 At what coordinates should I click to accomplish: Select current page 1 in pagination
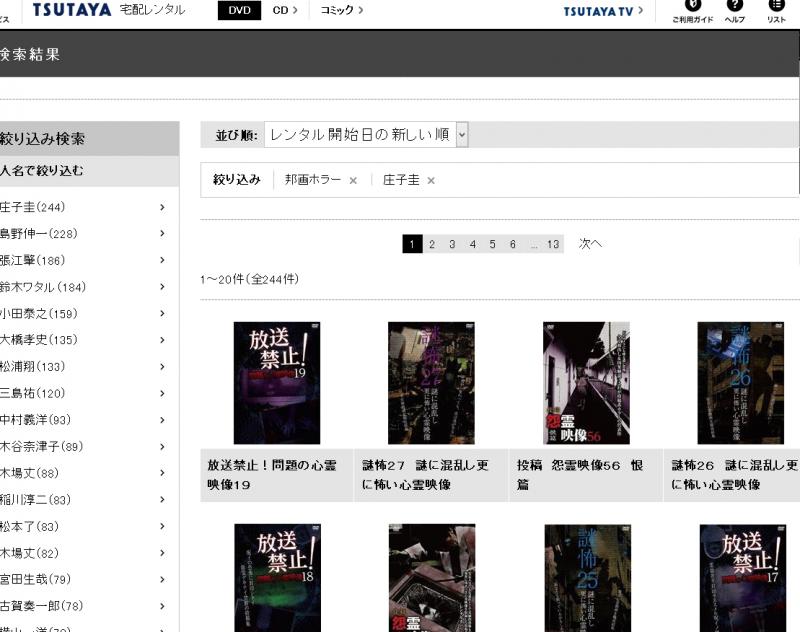tap(412, 244)
